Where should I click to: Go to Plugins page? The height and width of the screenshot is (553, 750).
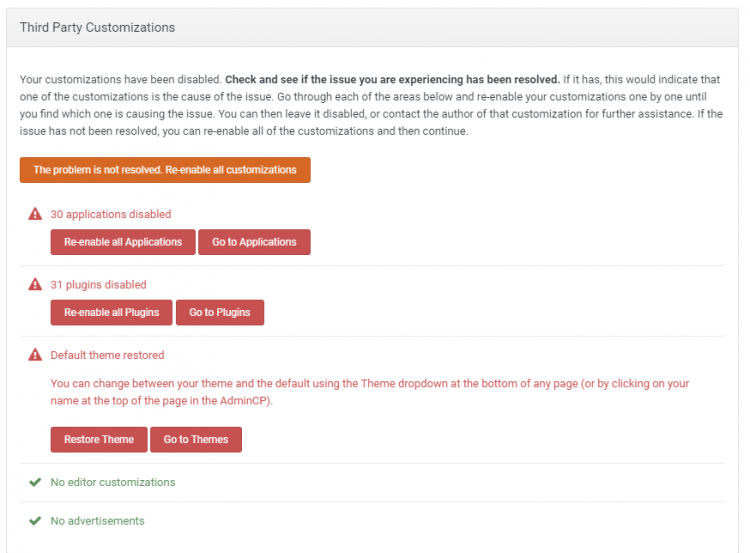[x=220, y=312]
